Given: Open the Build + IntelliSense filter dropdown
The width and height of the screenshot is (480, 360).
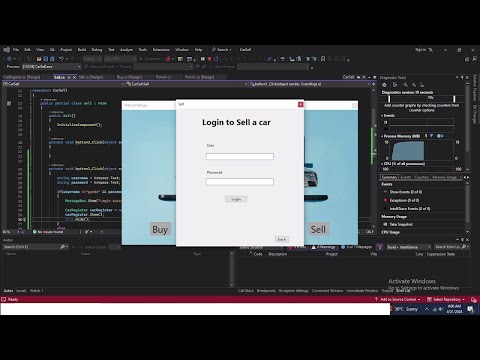Looking at the screenshot, I should click(x=409, y=247).
